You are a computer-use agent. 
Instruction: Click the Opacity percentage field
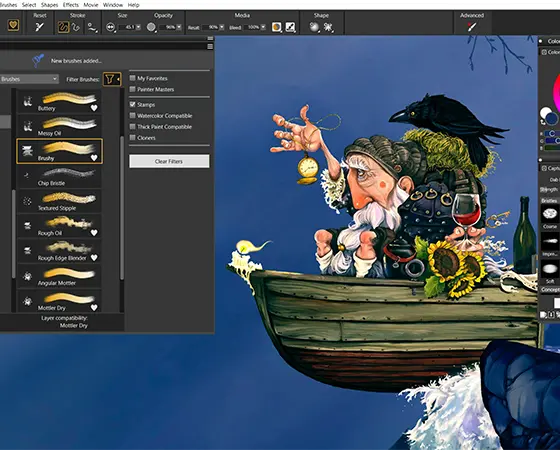click(168, 27)
